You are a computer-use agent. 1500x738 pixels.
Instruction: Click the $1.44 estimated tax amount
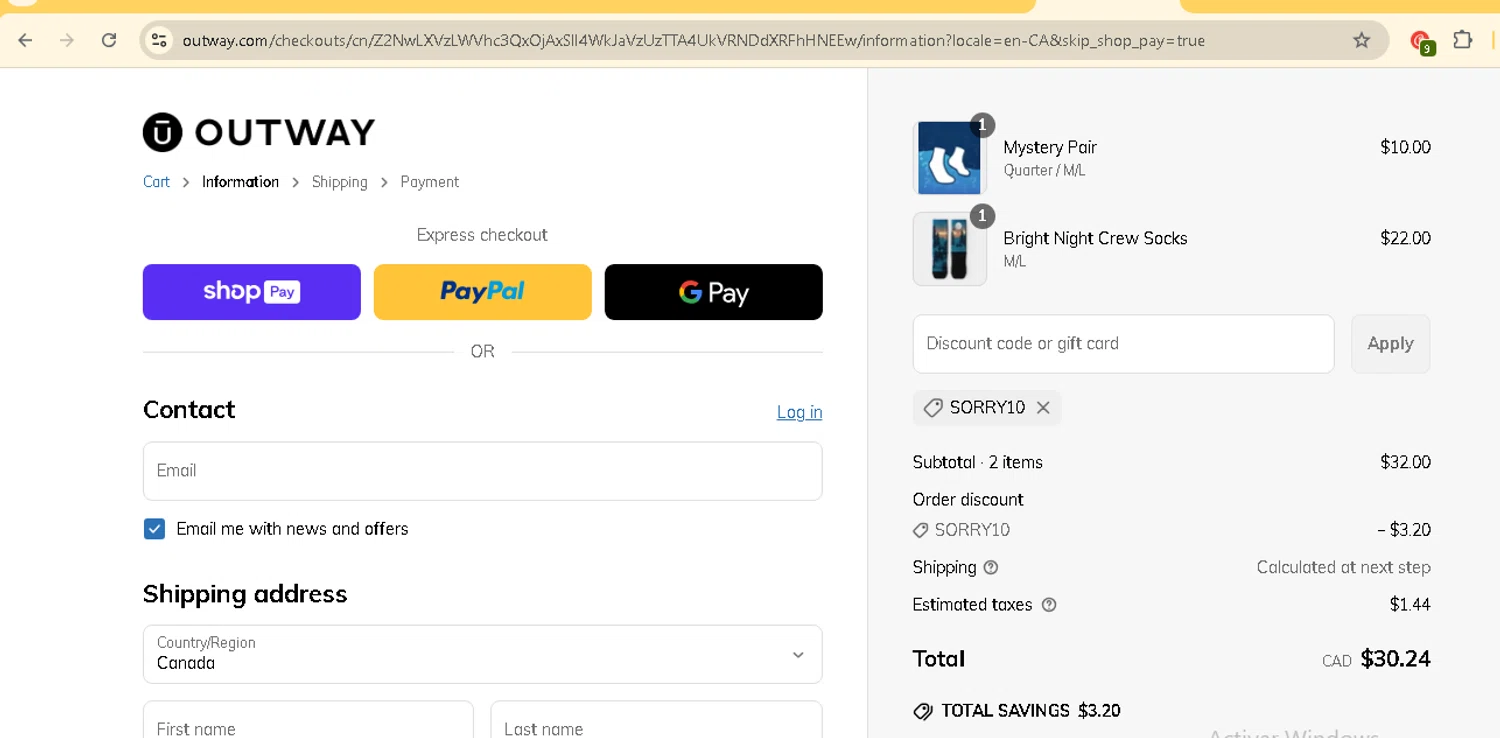(x=1410, y=605)
